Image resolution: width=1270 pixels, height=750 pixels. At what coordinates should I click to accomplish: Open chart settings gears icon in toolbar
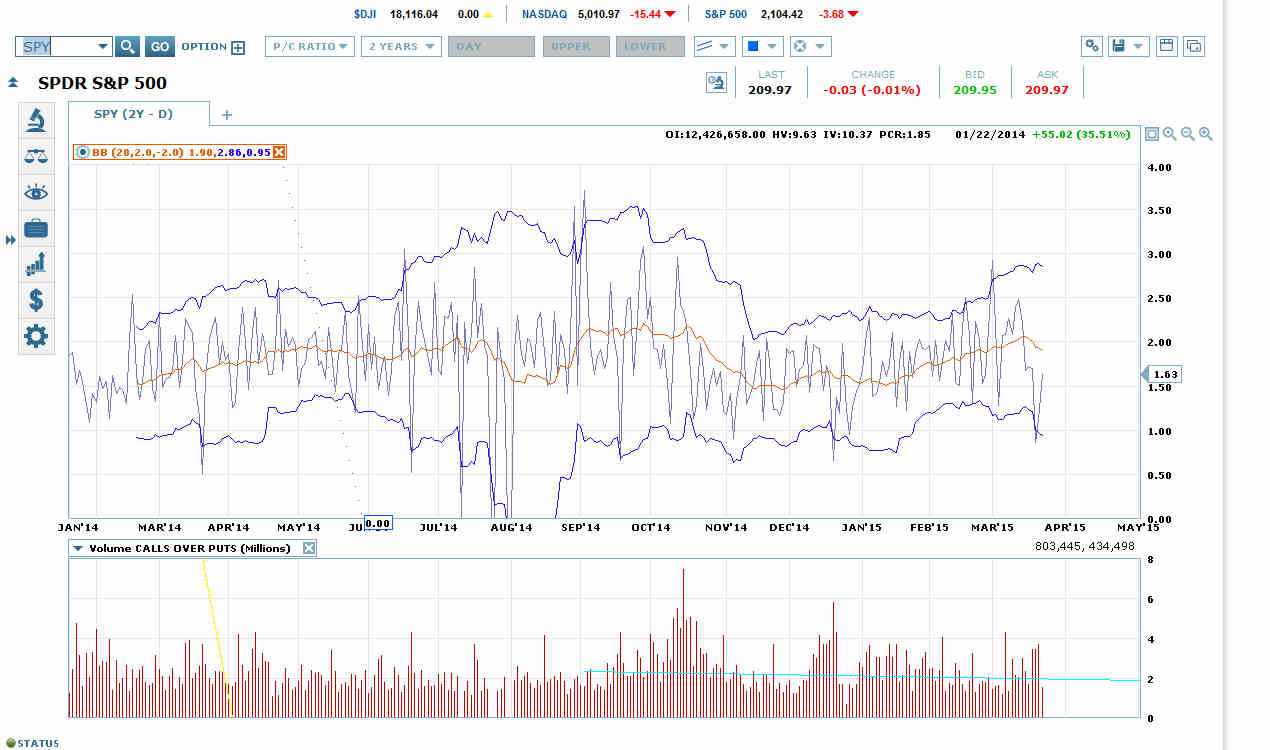(x=1092, y=46)
